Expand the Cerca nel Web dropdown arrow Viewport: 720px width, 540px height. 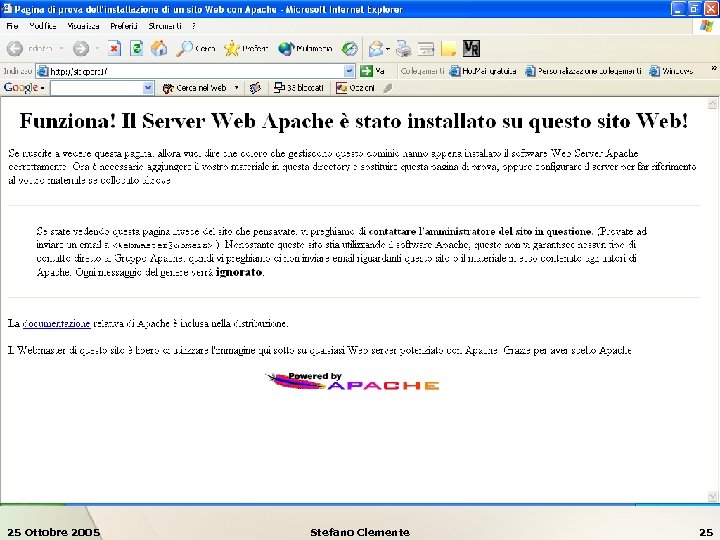[x=236, y=88]
